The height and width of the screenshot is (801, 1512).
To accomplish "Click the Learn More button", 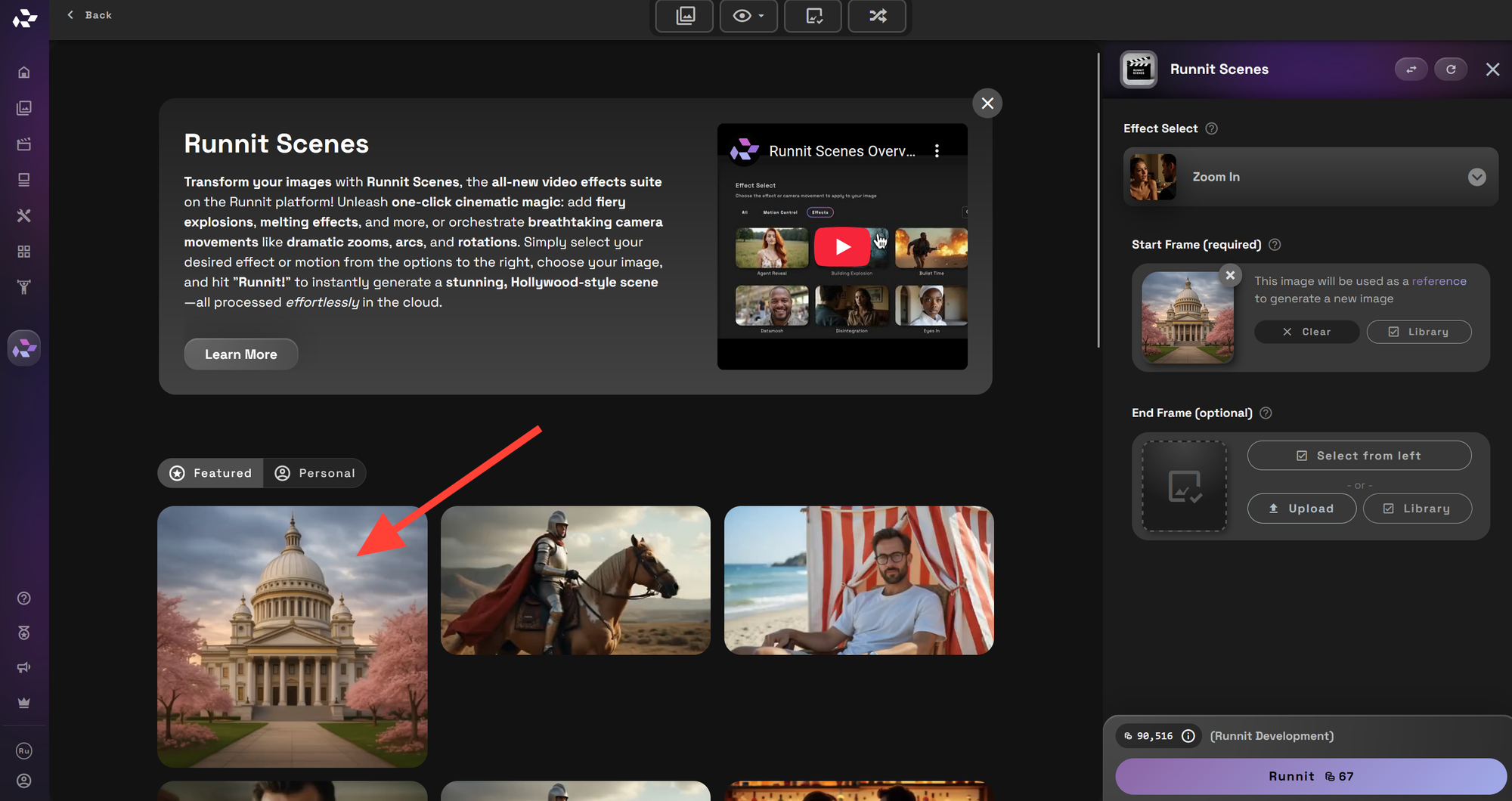I will pos(241,354).
